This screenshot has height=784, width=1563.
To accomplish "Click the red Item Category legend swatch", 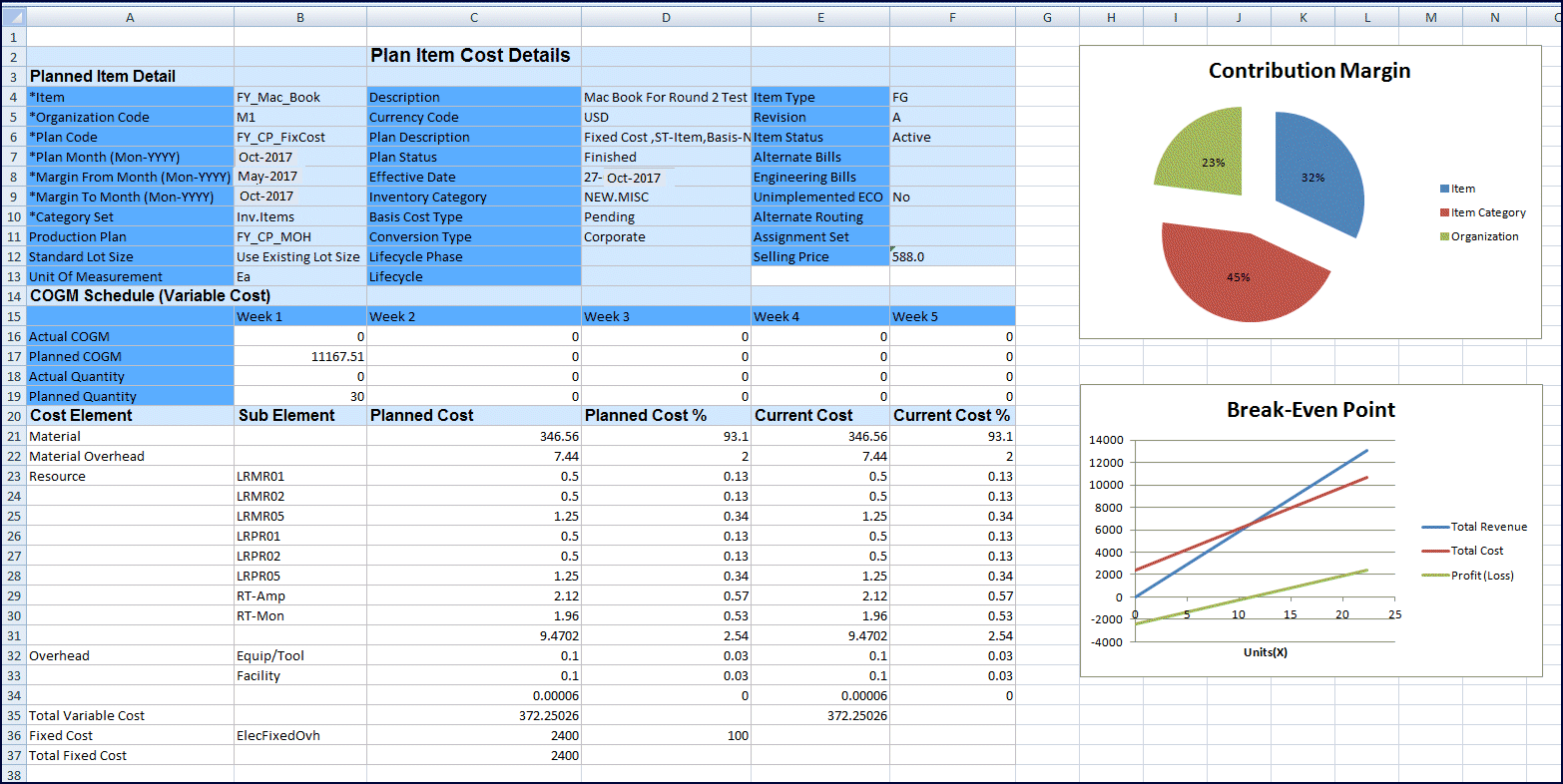I will (1444, 212).
